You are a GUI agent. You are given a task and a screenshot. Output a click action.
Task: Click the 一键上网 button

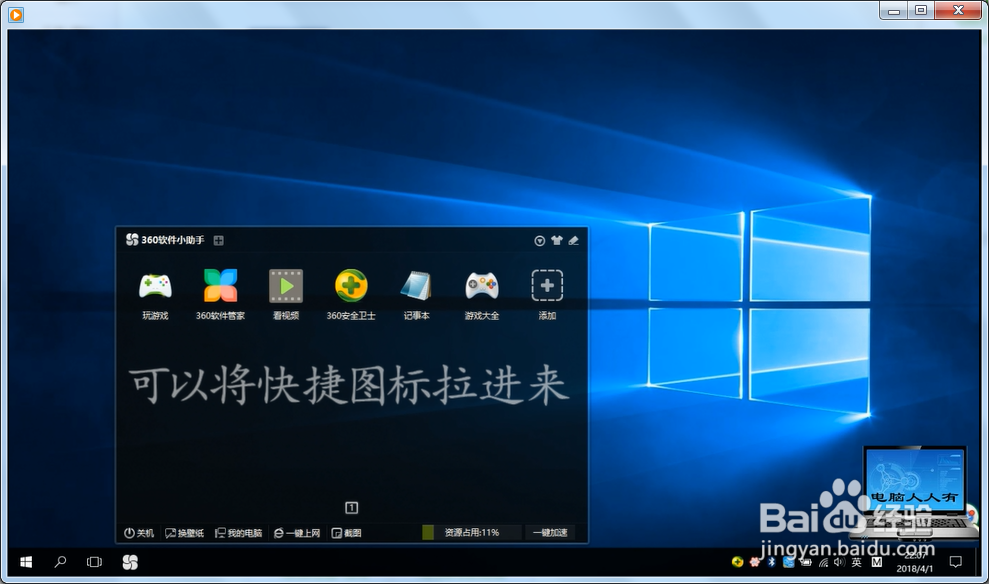tap(296, 533)
